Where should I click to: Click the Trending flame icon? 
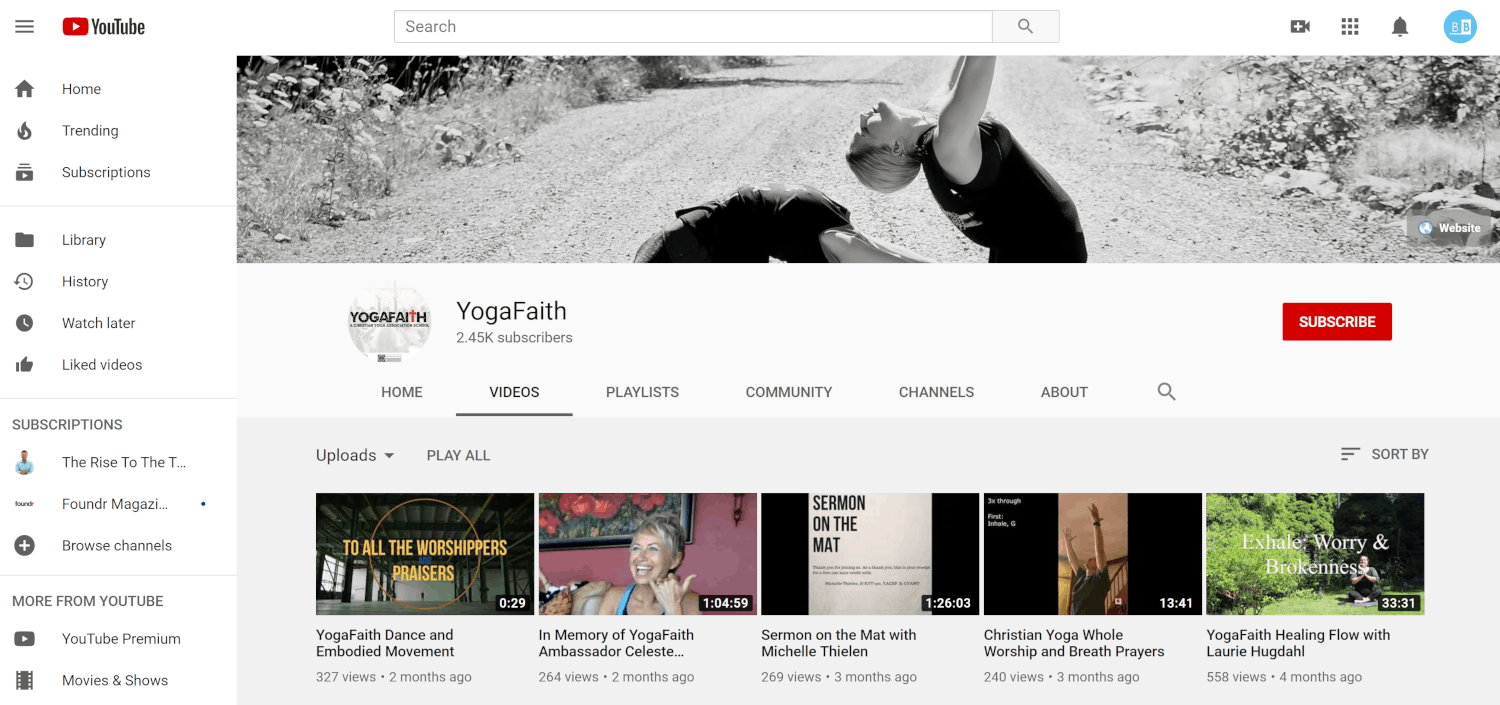point(25,131)
